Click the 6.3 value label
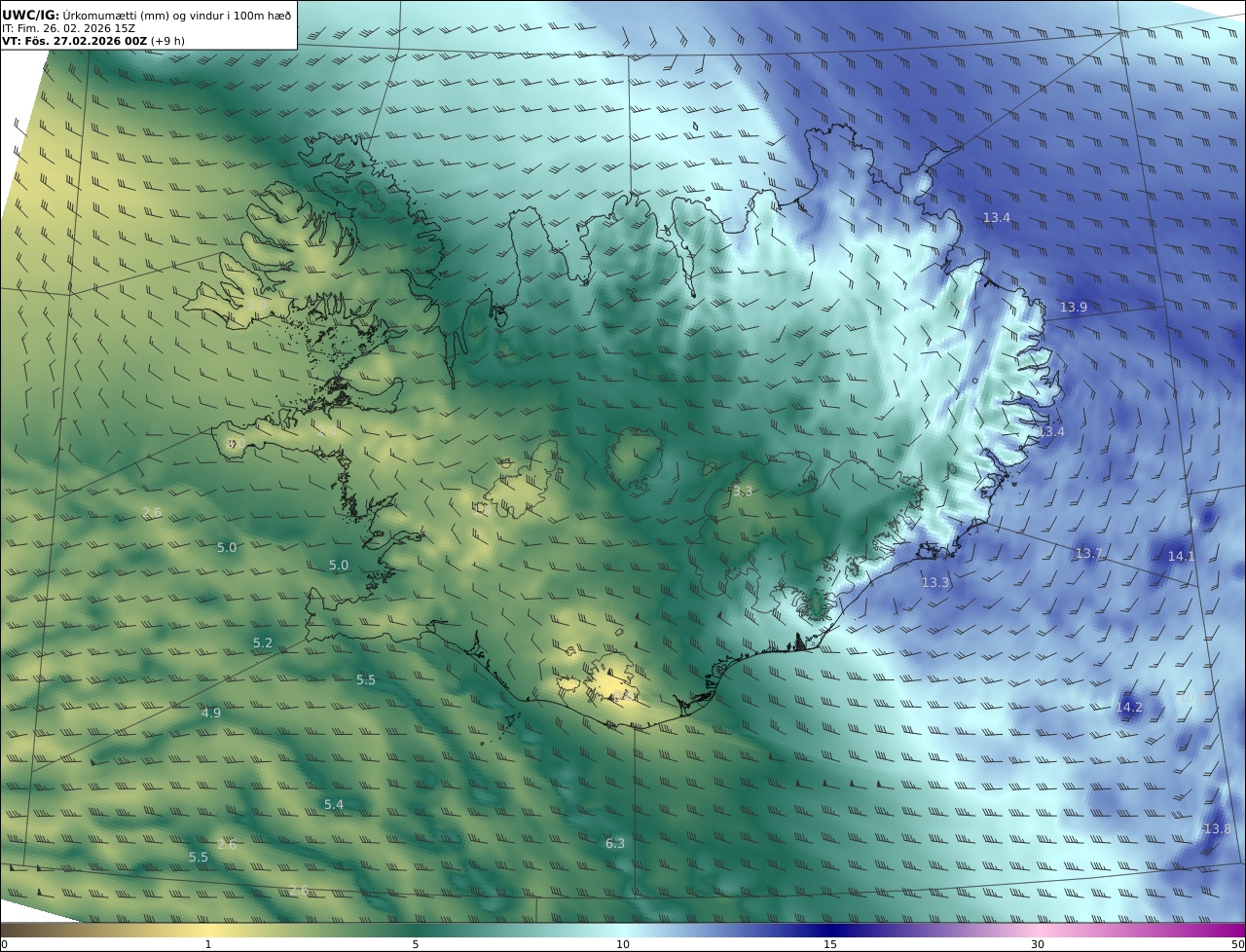Viewport: 1246px width, 952px height. [x=615, y=843]
